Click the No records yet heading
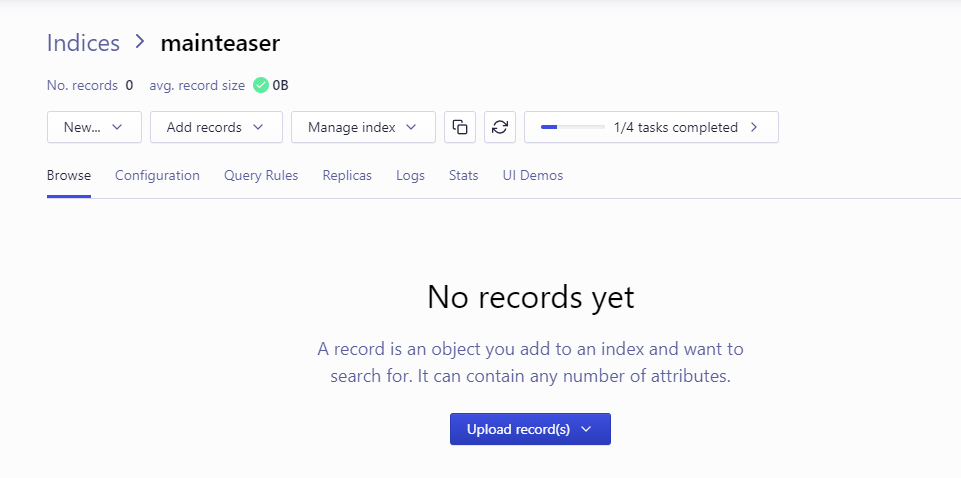961x478 pixels. coord(530,297)
